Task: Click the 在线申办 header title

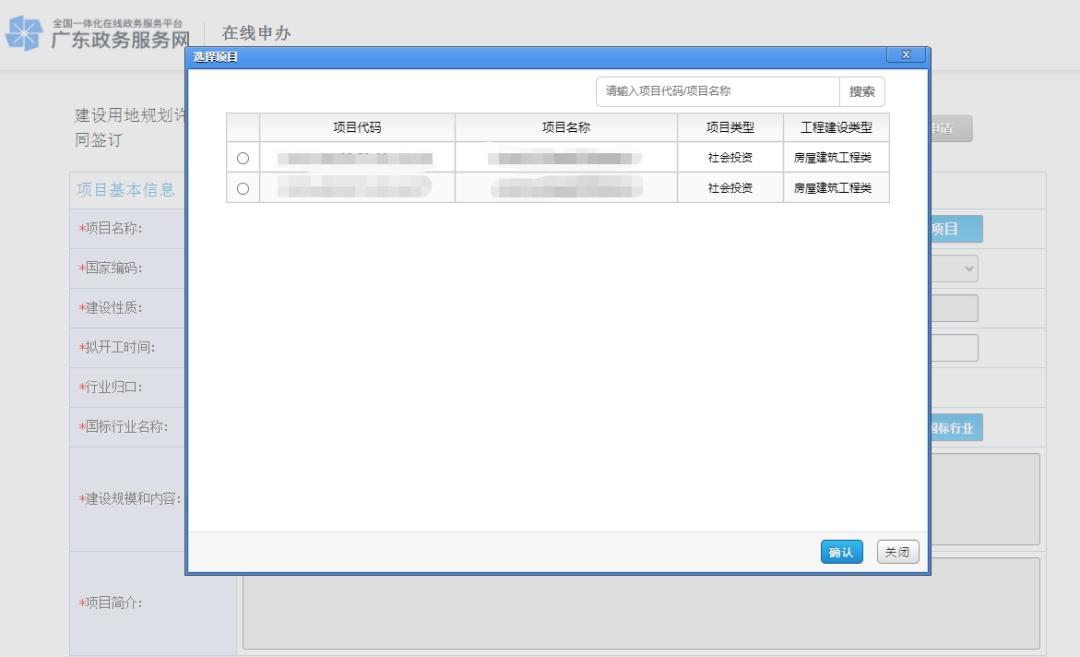Action: point(256,33)
